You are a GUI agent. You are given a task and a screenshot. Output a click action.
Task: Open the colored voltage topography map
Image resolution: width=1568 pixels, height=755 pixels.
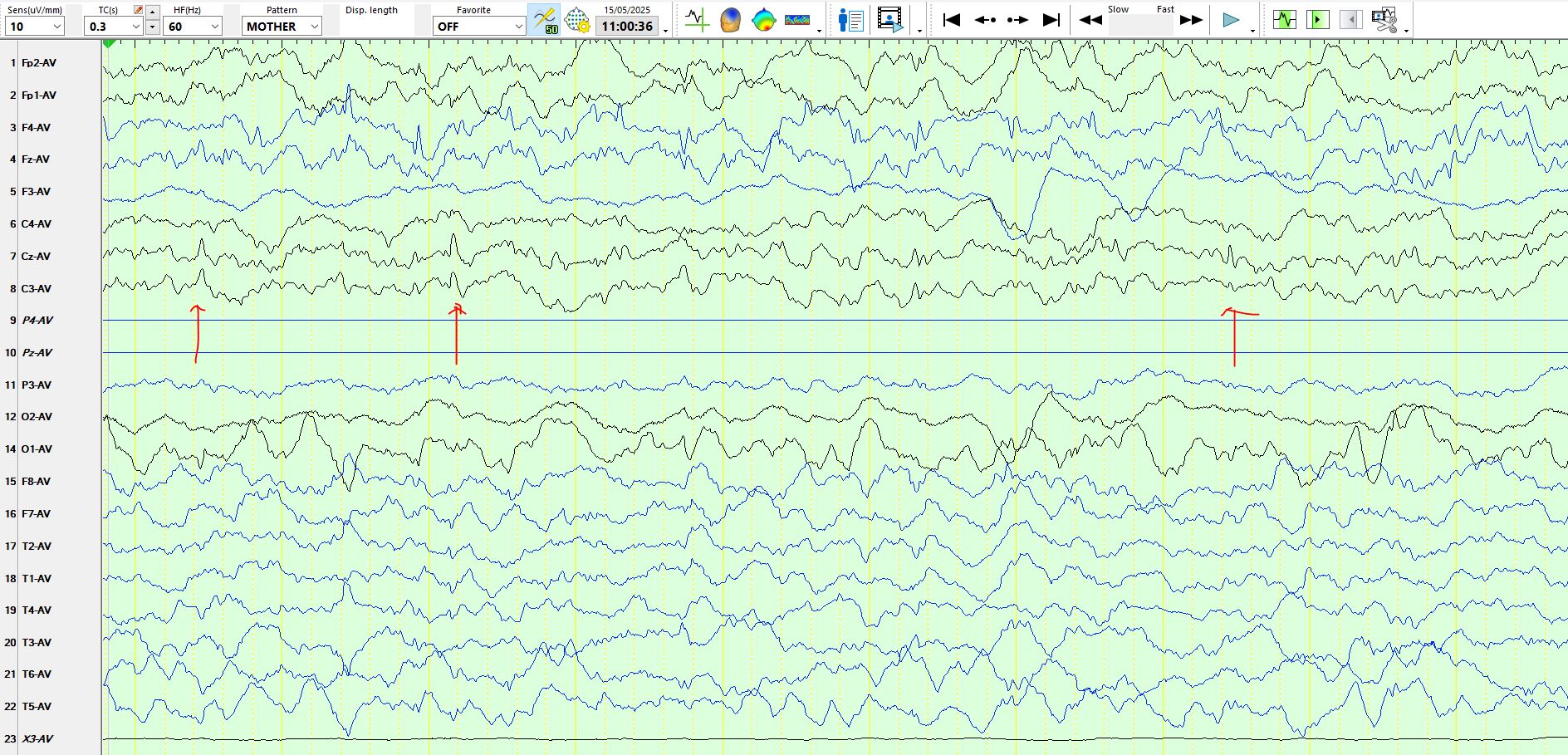coord(763,20)
